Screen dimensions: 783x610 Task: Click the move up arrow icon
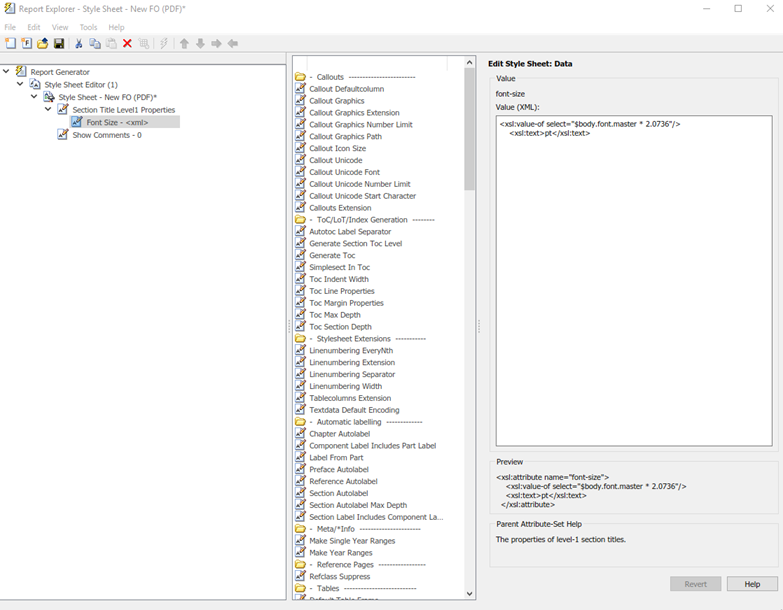point(184,44)
